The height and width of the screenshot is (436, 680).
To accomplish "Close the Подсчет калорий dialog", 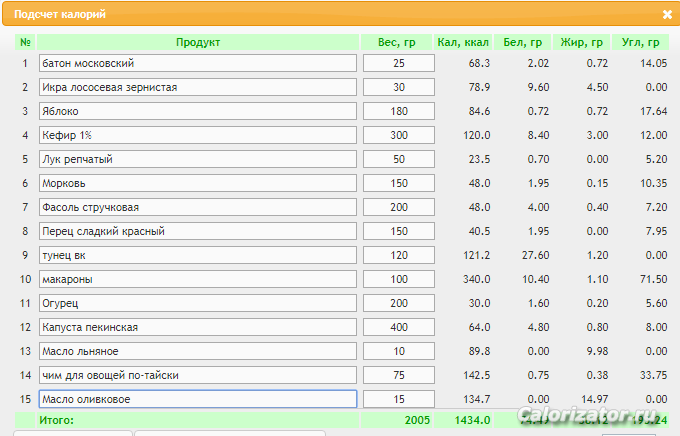I will coord(667,15).
